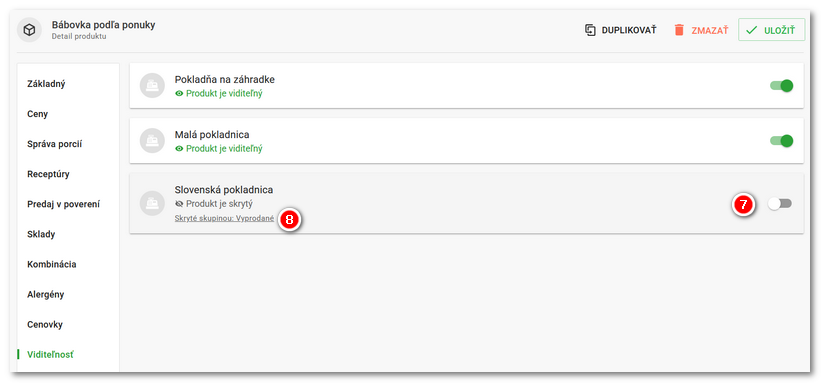Open the Skryté skupinou: Vypredané link
This screenshot has height=383, width=821.
tap(224, 218)
